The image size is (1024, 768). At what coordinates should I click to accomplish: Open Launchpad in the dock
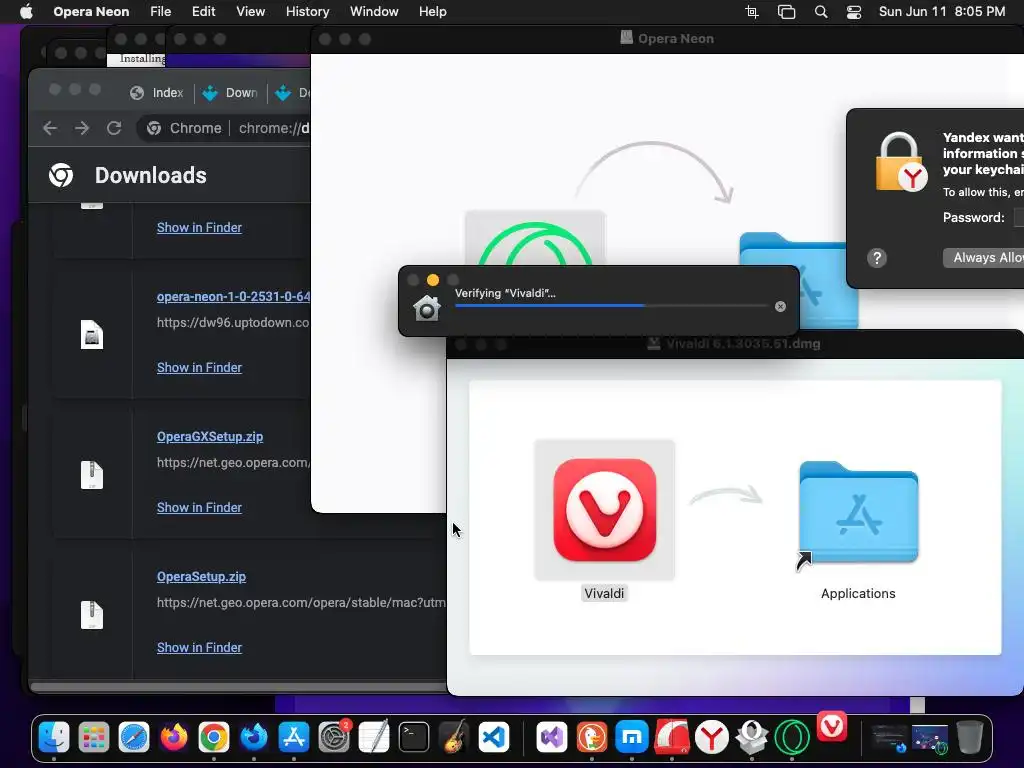tap(94, 738)
